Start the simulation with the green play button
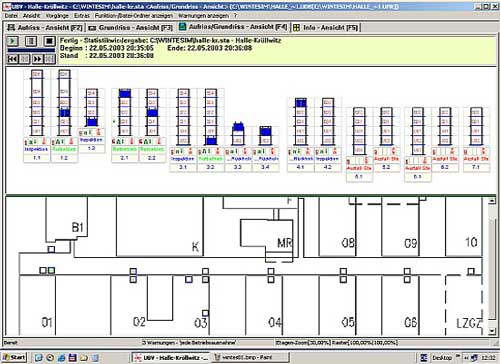500x364 pixels. click(x=13, y=41)
